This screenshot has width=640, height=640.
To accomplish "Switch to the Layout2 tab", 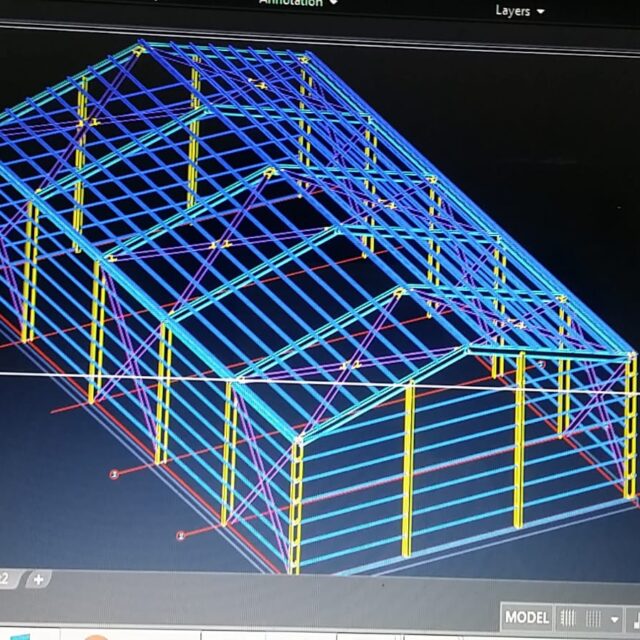I will pyautogui.click(x=5, y=579).
